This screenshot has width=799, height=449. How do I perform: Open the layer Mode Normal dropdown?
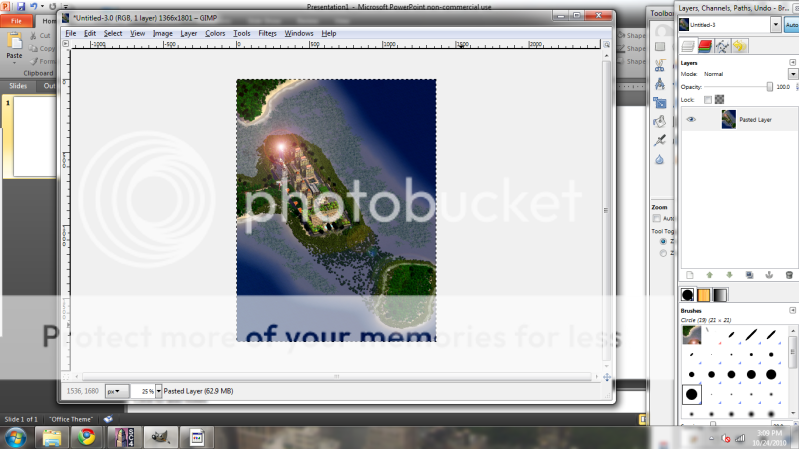(793, 74)
